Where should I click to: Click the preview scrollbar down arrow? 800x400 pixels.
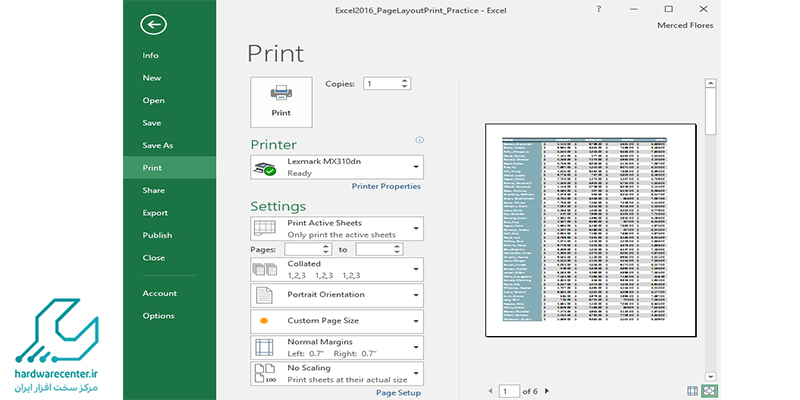pyautogui.click(x=711, y=375)
